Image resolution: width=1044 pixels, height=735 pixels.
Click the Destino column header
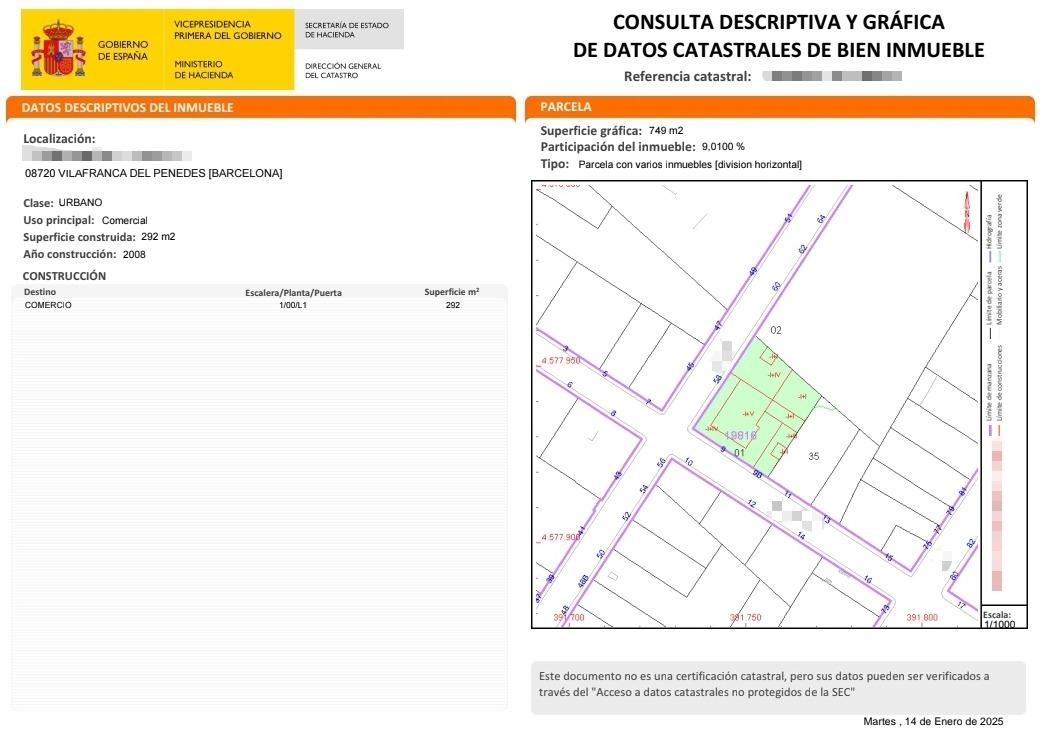[x=40, y=293]
